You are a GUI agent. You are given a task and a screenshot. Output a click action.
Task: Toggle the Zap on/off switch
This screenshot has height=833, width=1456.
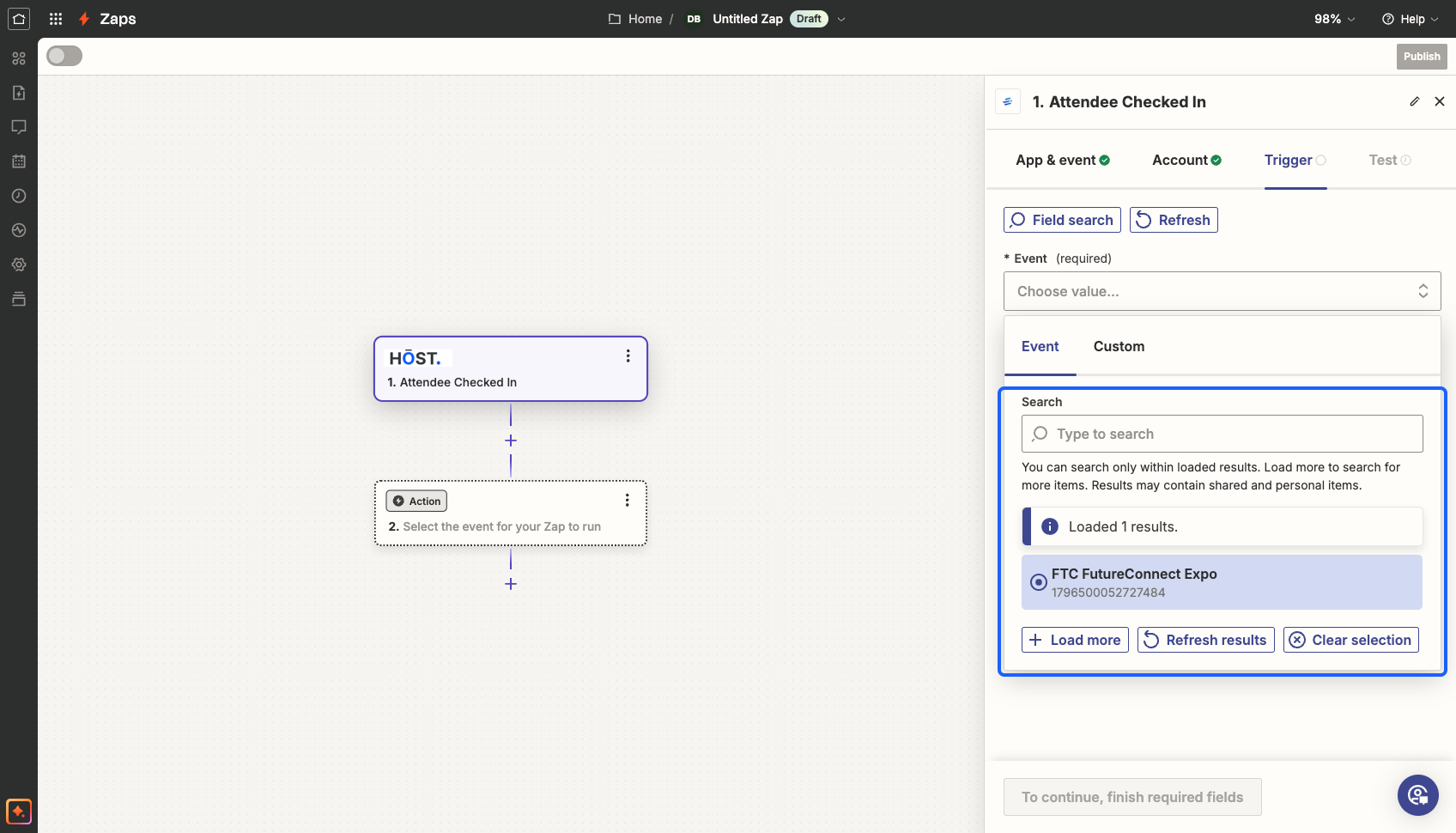64,56
